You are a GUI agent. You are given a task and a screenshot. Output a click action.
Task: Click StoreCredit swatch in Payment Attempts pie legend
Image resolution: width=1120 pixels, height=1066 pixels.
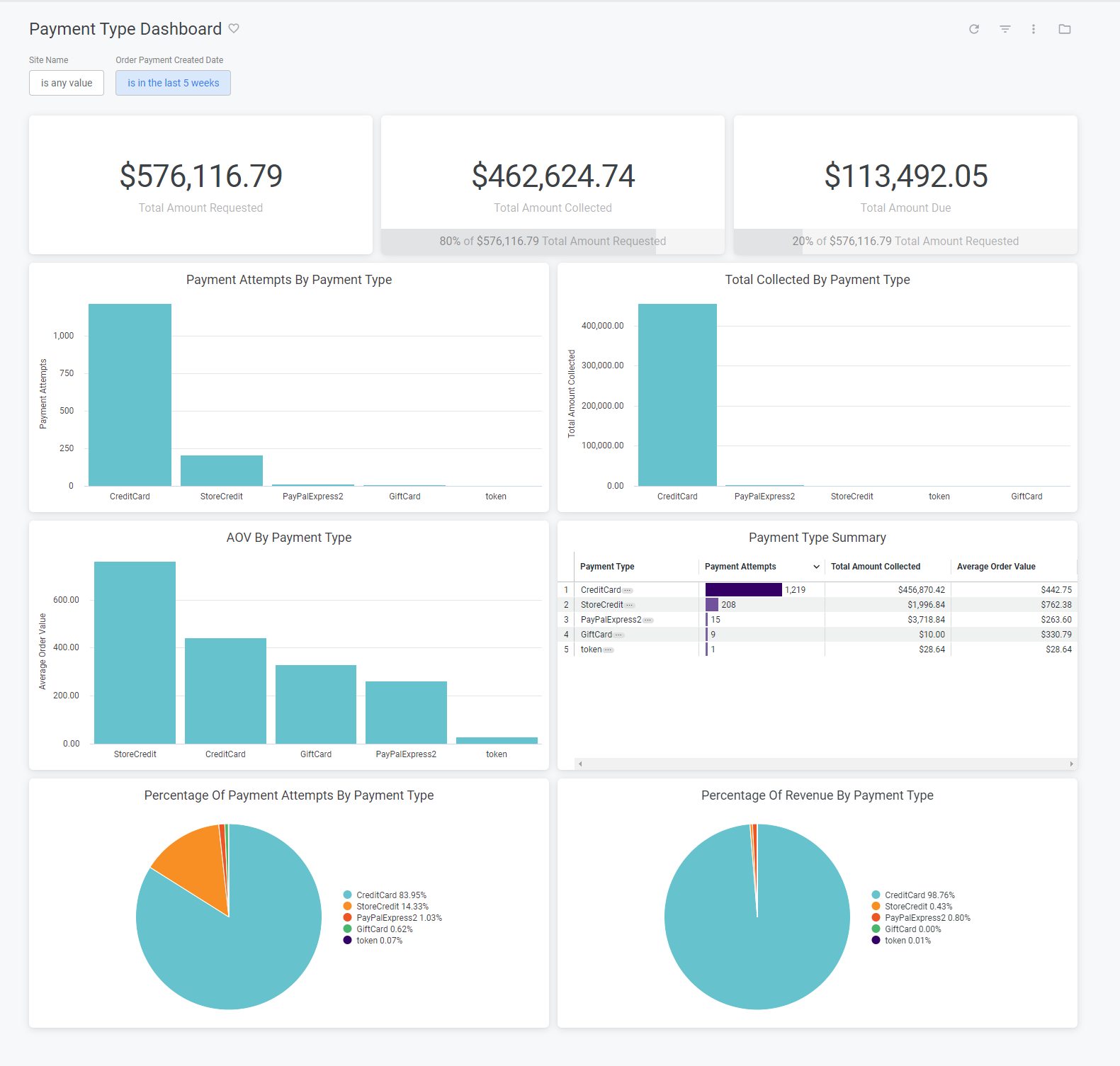coord(348,907)
